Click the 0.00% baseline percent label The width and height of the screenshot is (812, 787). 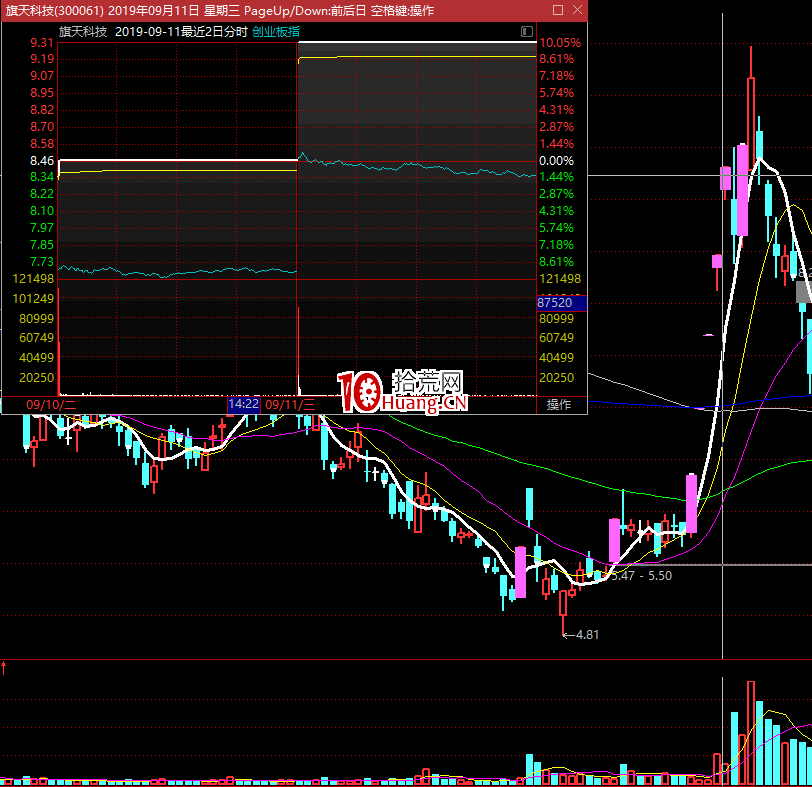click(x=556, y=161)
